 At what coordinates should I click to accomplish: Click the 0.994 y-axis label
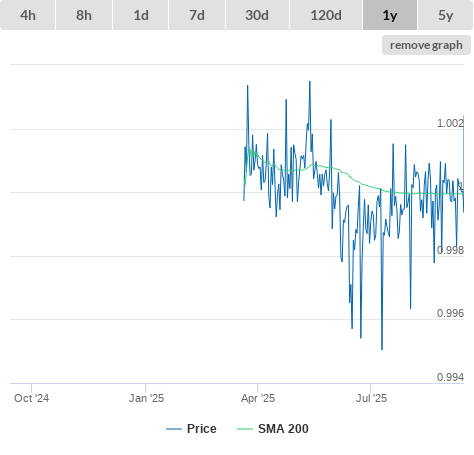tap(450, 377)
